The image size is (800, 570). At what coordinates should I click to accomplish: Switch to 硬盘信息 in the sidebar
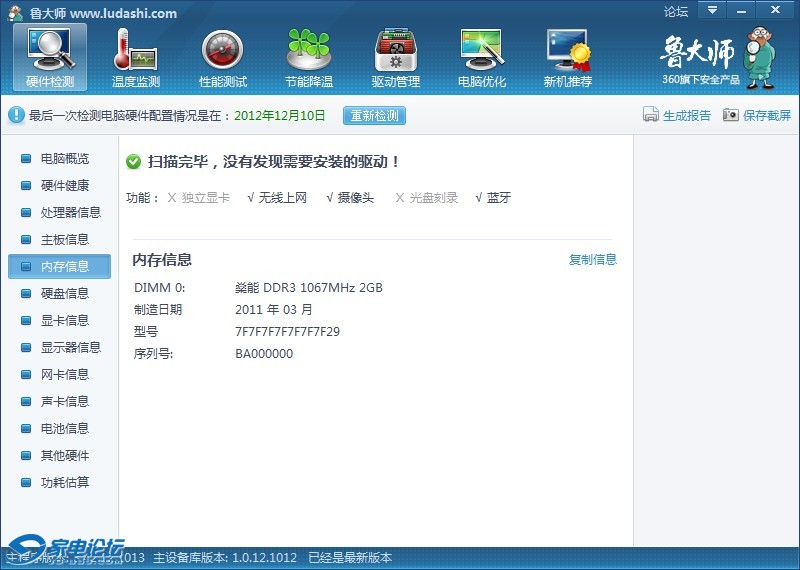[x=64, y=294]
